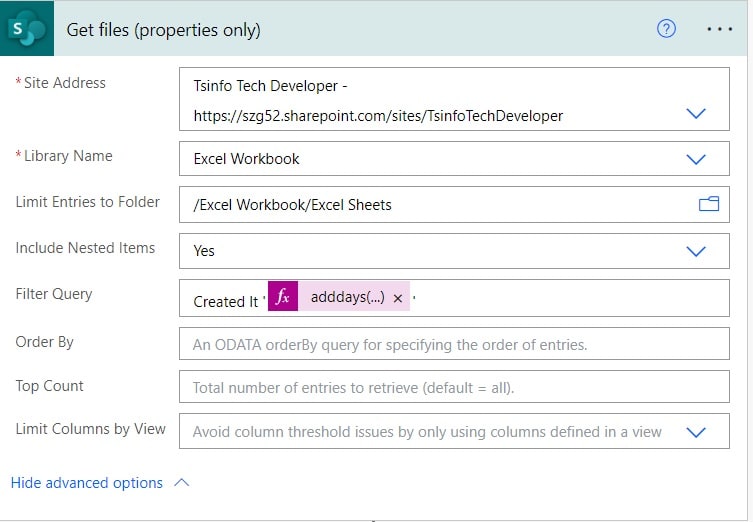Remove the adddays expression token

point(398,298)
